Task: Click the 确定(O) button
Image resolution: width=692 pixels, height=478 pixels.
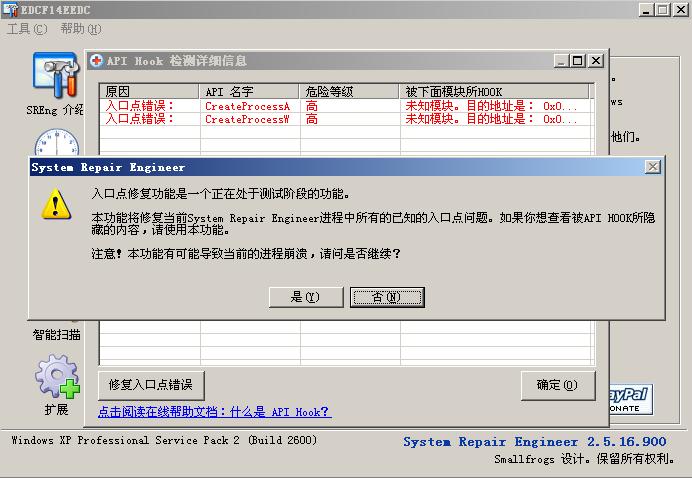Action: point(558,385)
